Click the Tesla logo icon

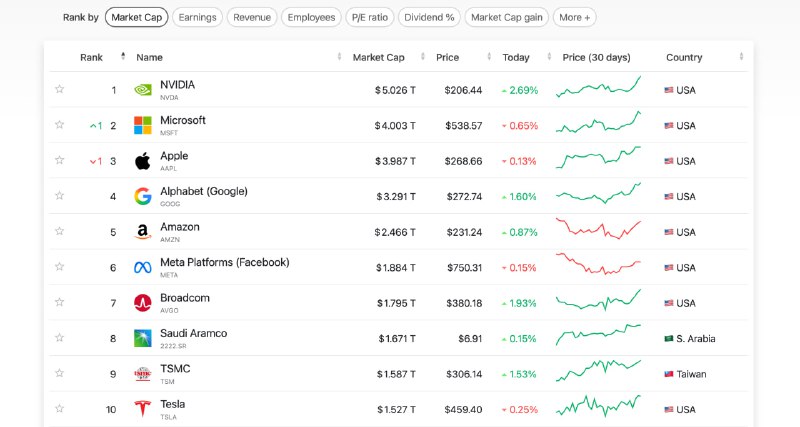click(x=143, y=409)
